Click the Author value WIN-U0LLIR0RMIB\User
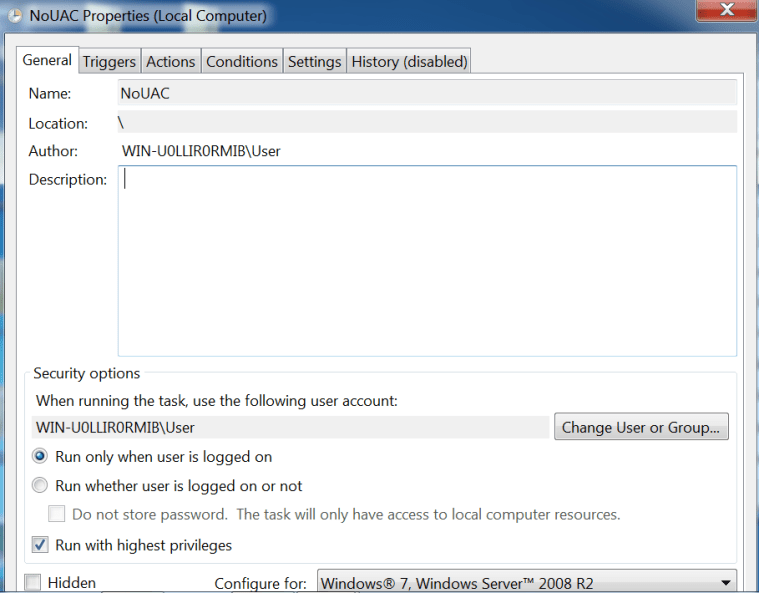 coord(201,151)
